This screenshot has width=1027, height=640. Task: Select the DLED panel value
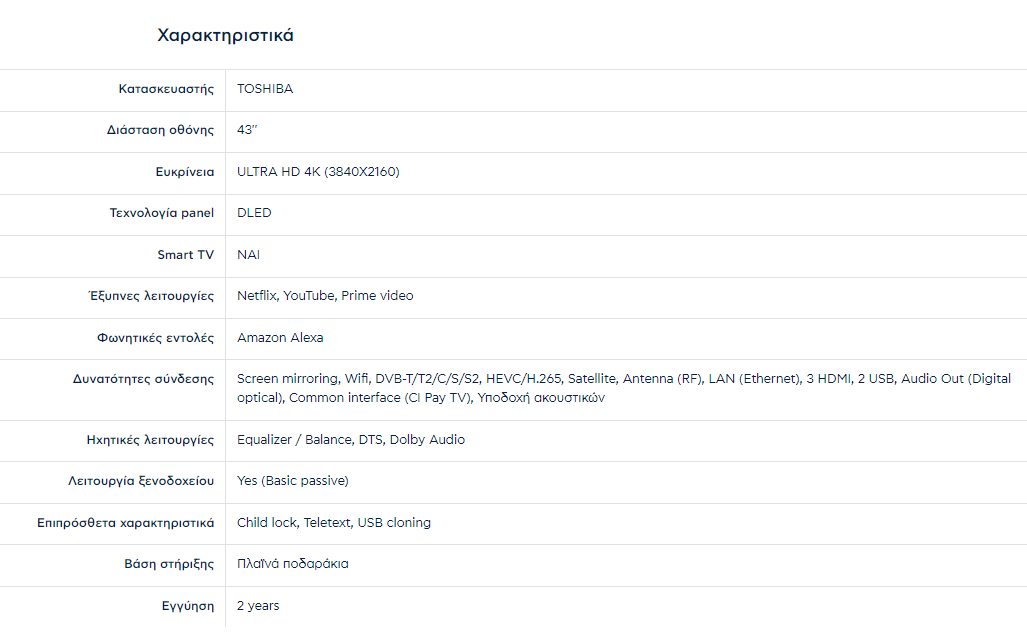click(254, 213)
